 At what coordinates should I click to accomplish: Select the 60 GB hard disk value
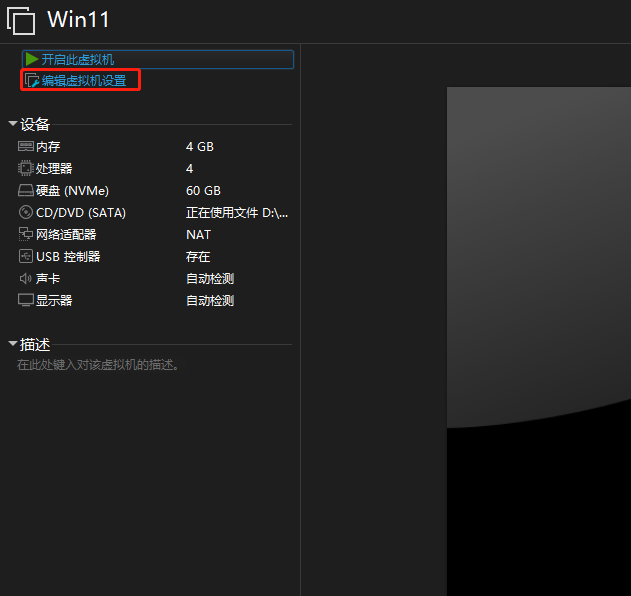[203, 191]
